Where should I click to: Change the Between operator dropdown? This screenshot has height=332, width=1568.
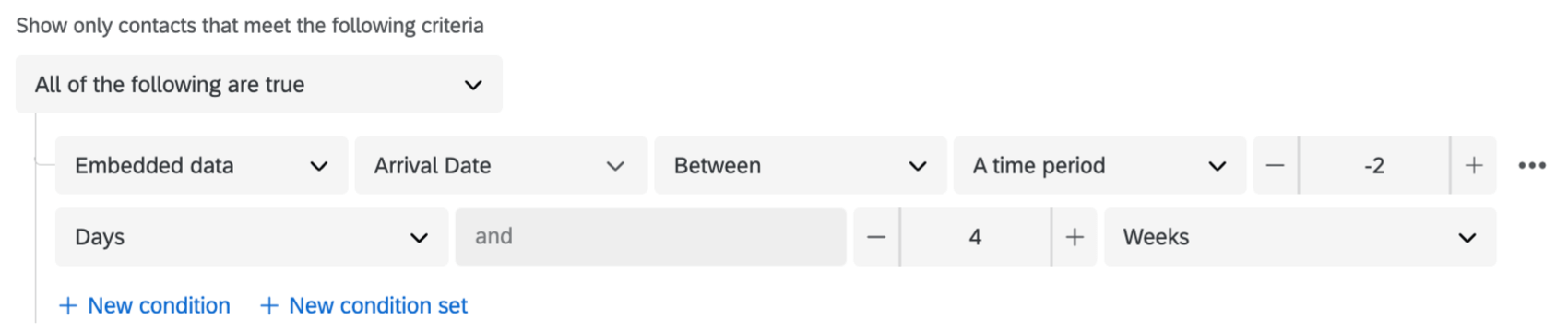coord(801,166)
